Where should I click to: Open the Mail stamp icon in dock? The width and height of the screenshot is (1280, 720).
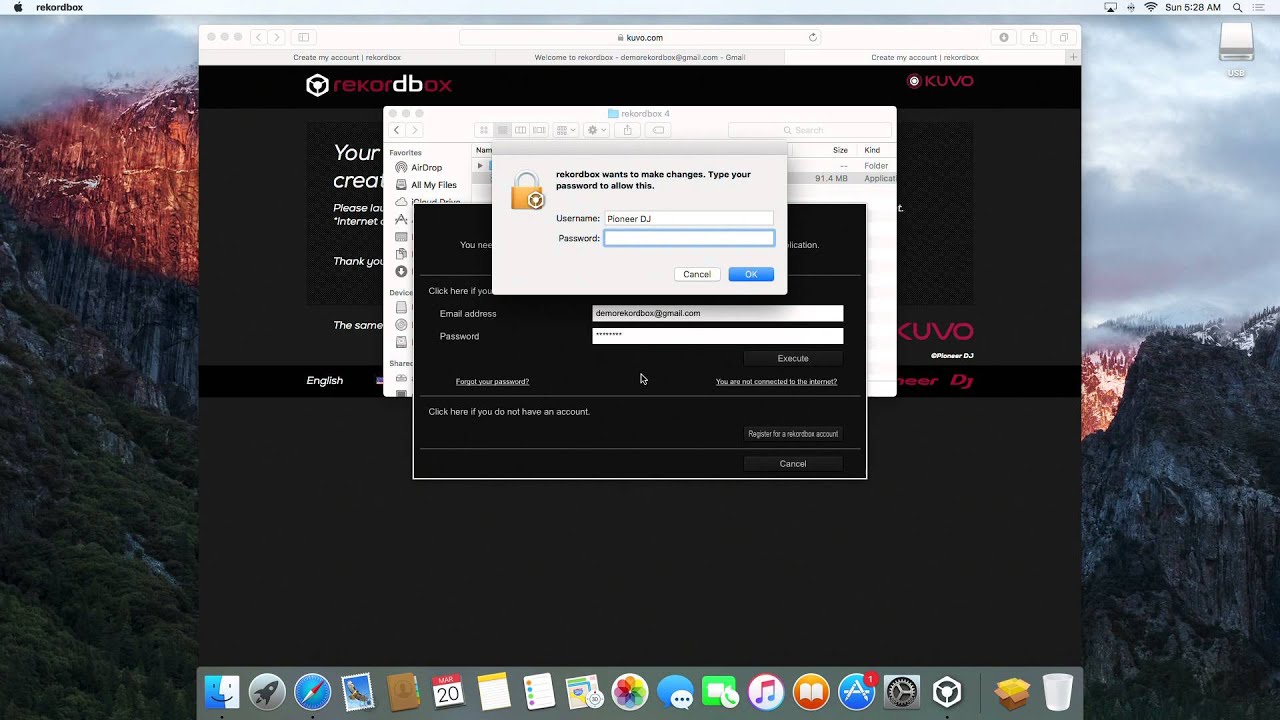click(x=357, y=692)
